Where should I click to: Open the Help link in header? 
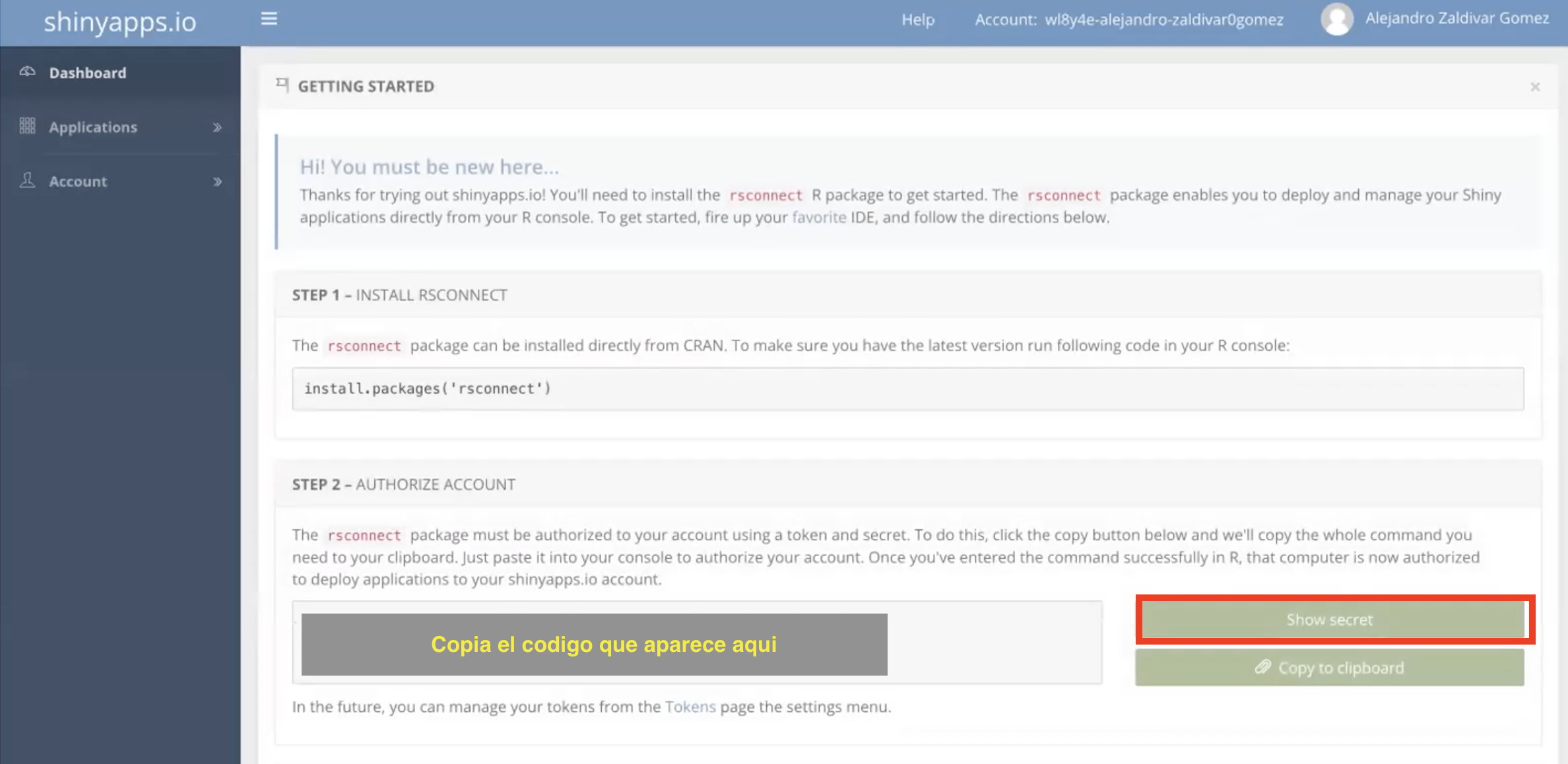click(918, 20)
